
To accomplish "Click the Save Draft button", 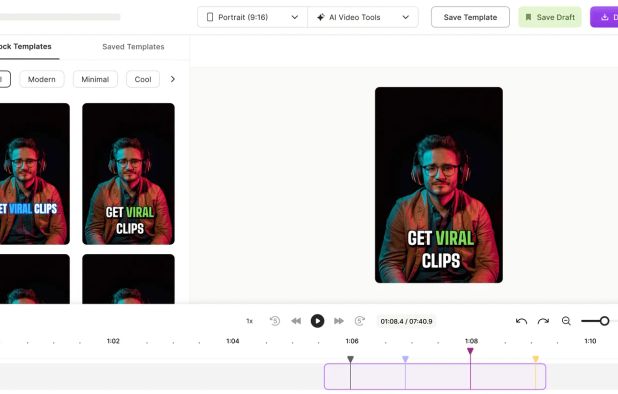I will tap(550, 17).
